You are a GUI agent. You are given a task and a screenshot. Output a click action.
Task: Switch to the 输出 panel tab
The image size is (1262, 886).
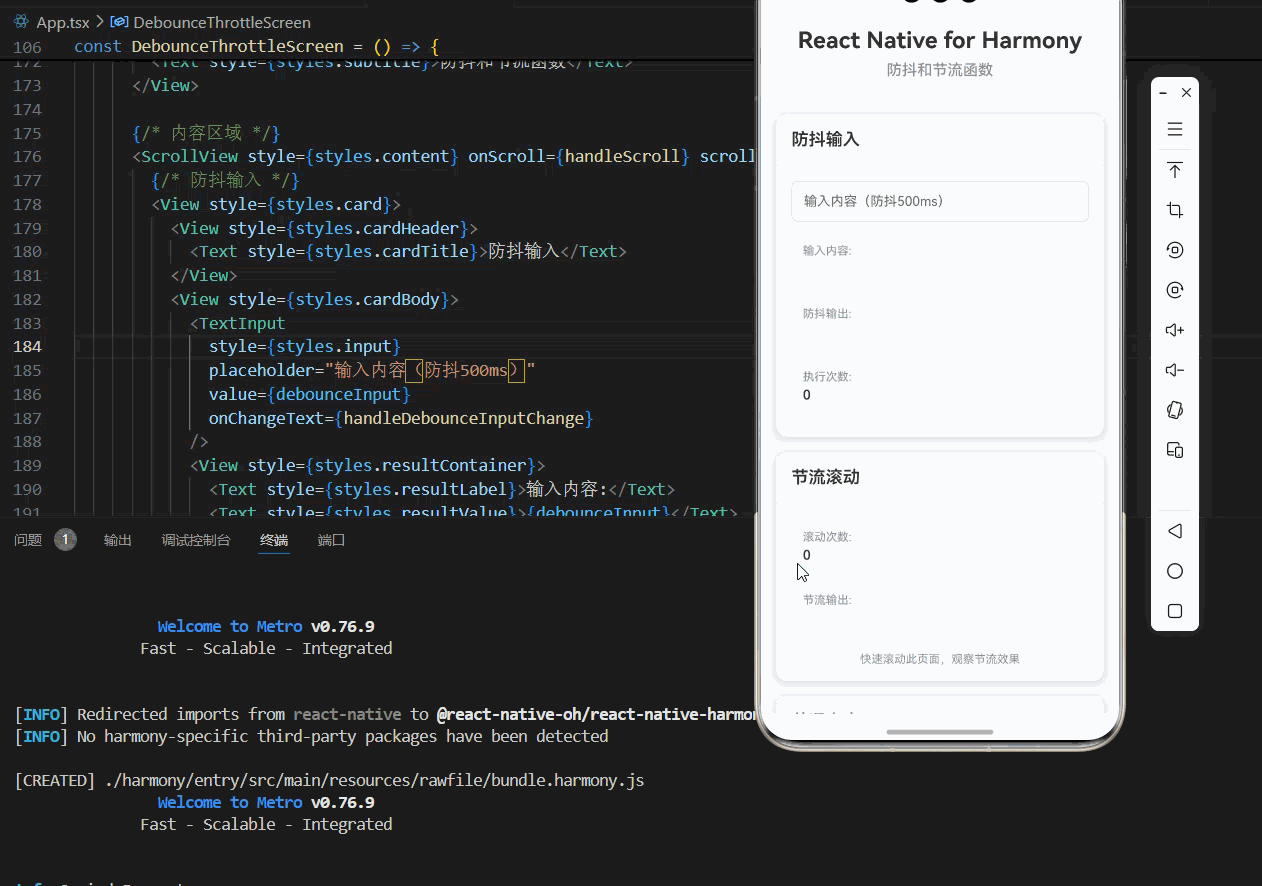pyautogui.click(x=118, y=540)
